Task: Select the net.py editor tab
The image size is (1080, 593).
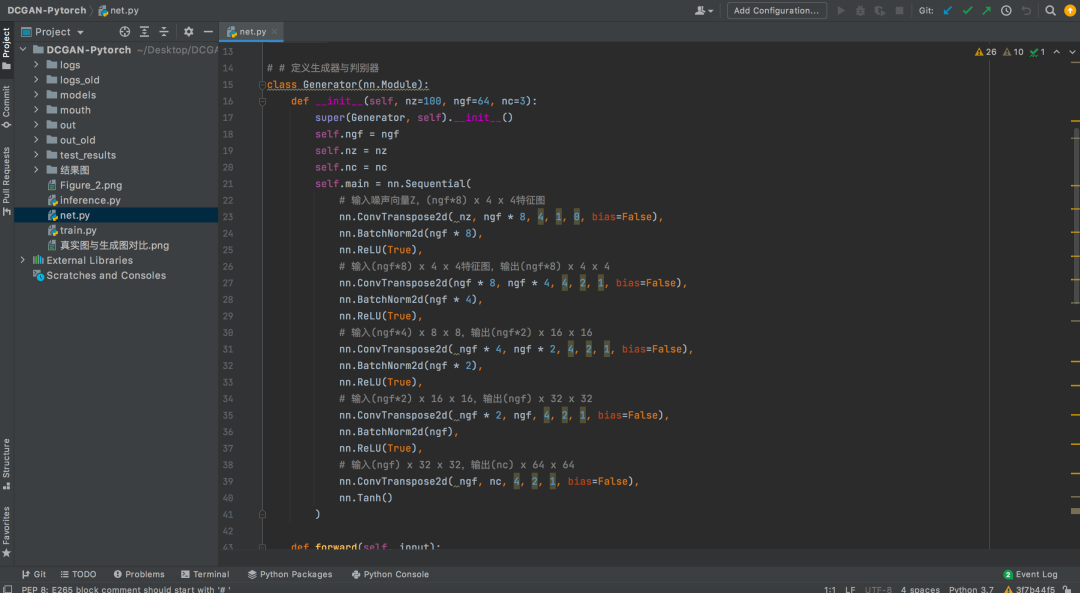Action: coord(252,32)
